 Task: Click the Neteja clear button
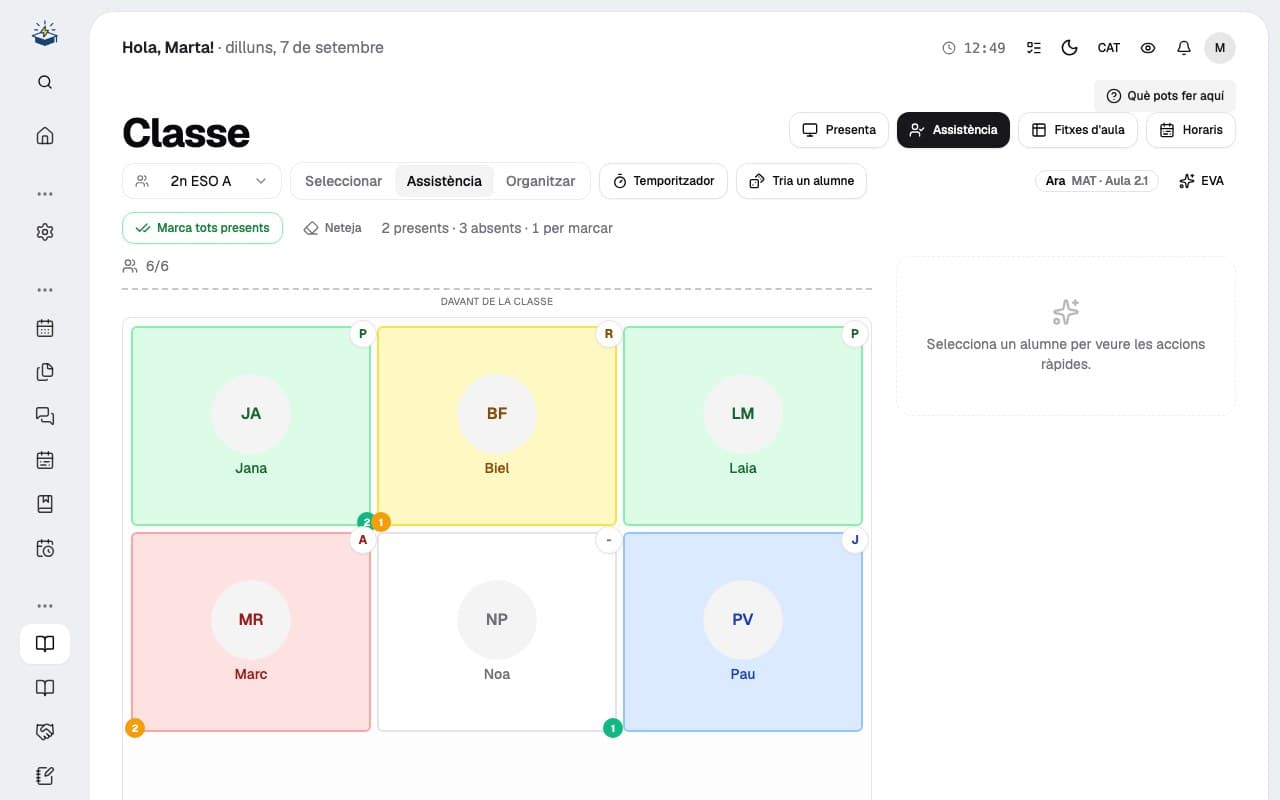(x=333, y=228)
